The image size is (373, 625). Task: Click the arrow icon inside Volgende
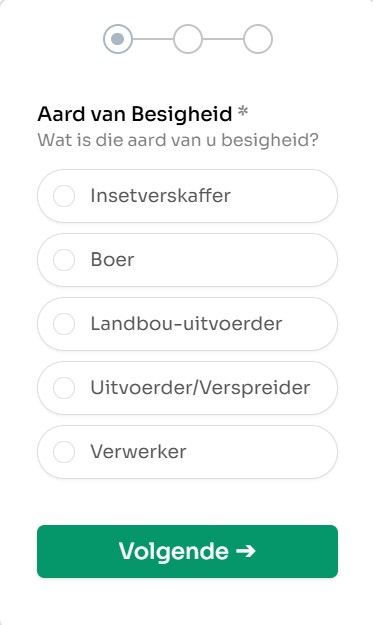(246, 551)
